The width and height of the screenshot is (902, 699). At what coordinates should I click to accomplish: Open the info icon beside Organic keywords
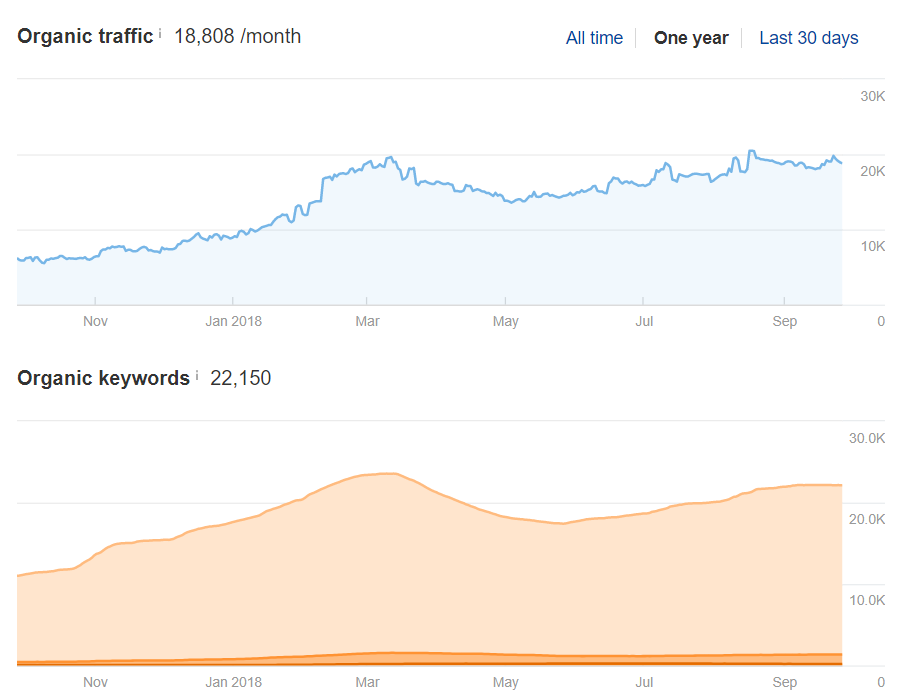pos(197,376)
